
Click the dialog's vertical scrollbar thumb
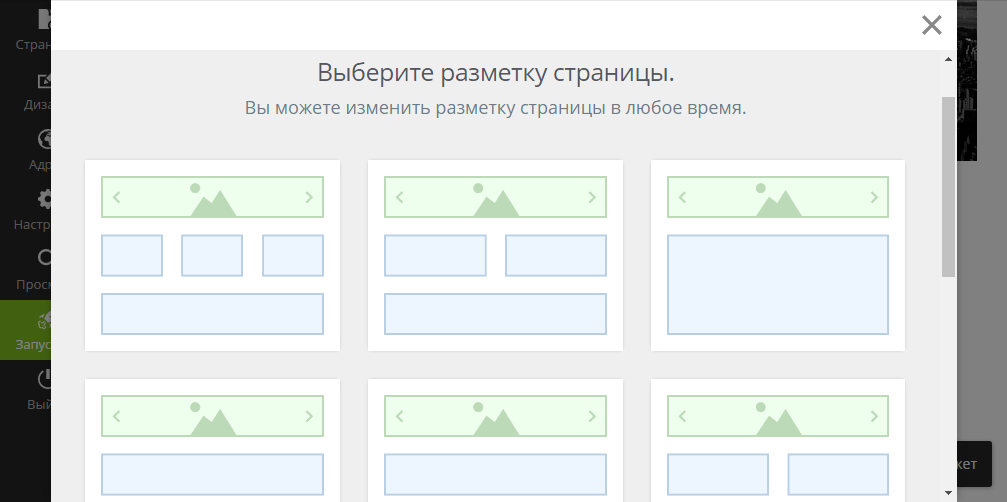click(949, 187)
